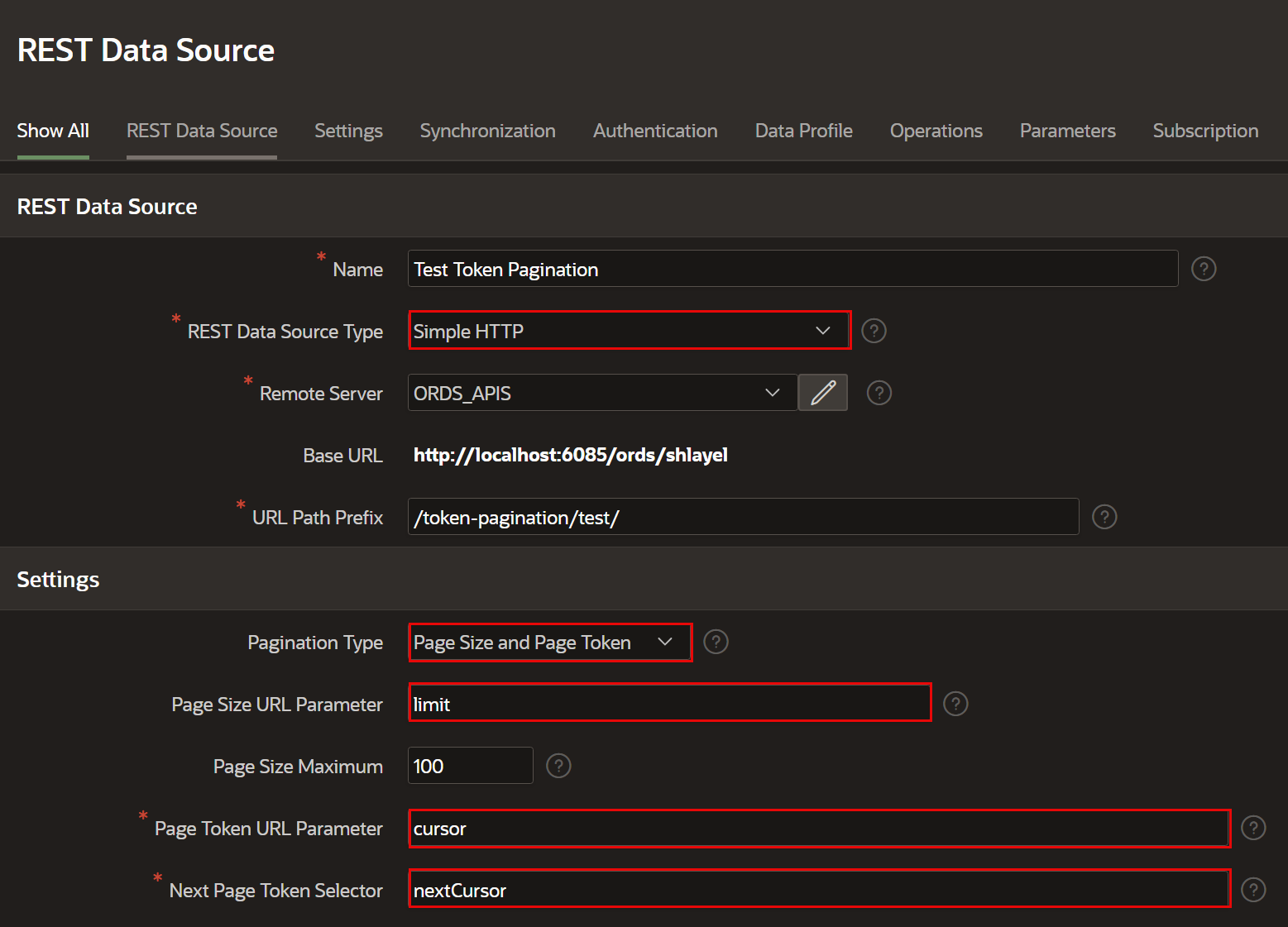Viewport: 1288px width, 927px height.
Task: Click pencil edit icon for Remote Server
Action: click(x=822, y=393)
